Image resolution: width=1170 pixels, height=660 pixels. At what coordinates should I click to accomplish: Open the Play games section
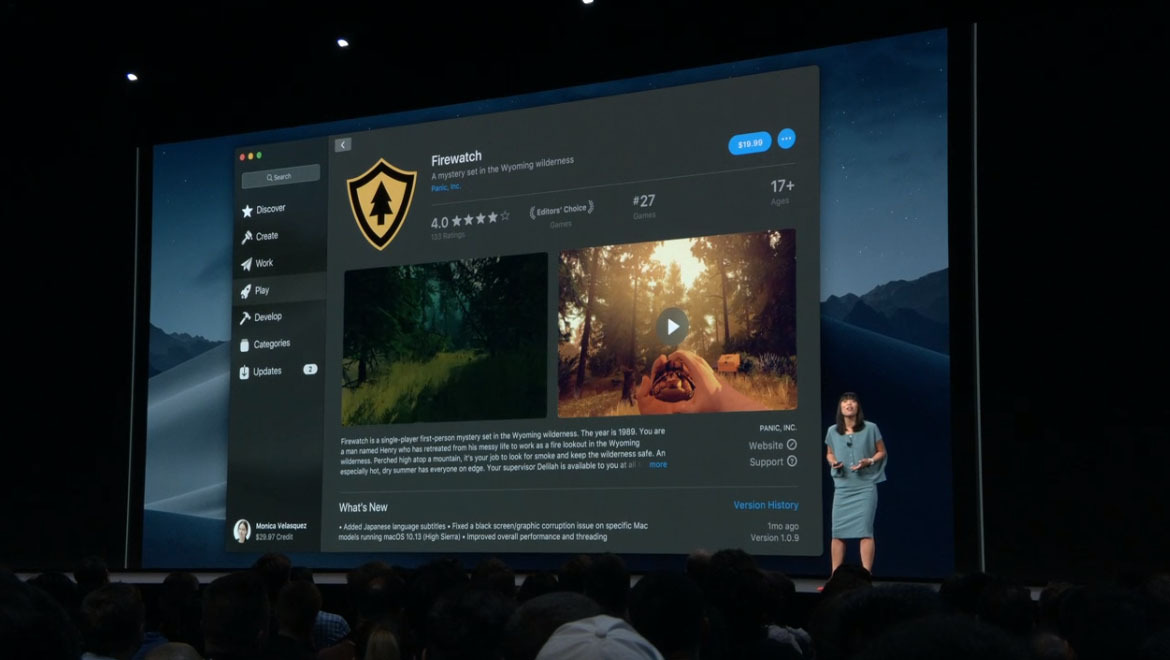point(246,289)
